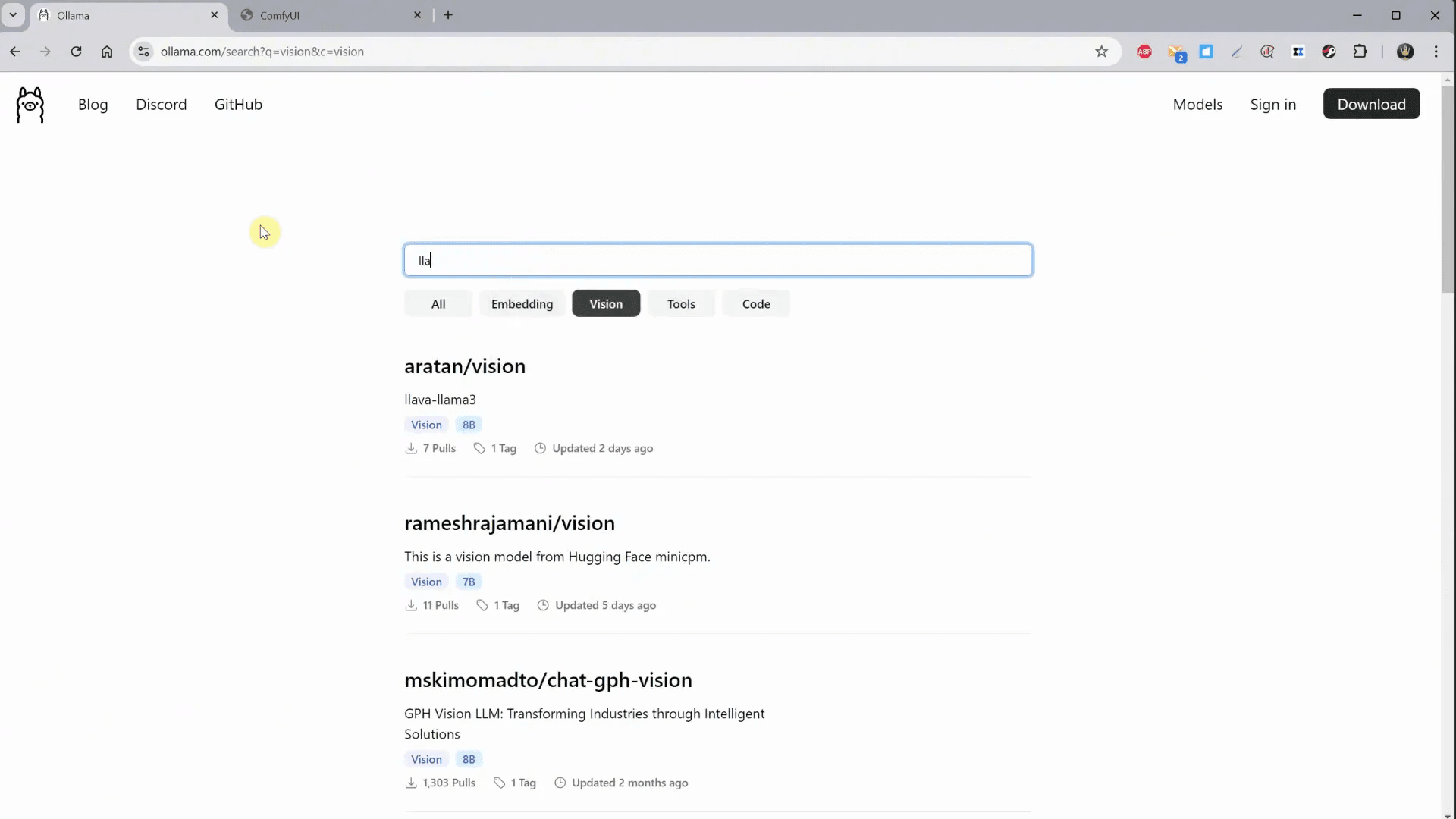Screen dimensions: 1456x819
Task: Open the extension with badge count 2
Action: pos(1178,52)
